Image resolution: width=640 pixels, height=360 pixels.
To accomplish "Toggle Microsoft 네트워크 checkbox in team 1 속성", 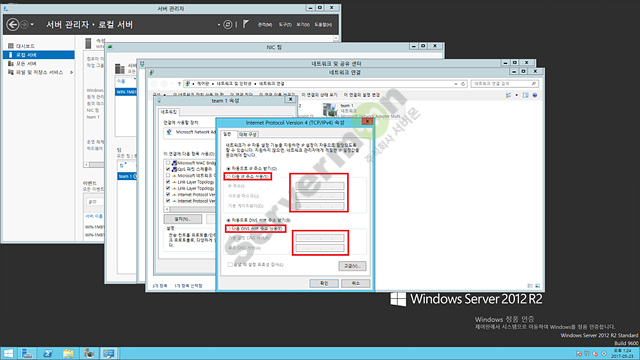I will (168, 176).
